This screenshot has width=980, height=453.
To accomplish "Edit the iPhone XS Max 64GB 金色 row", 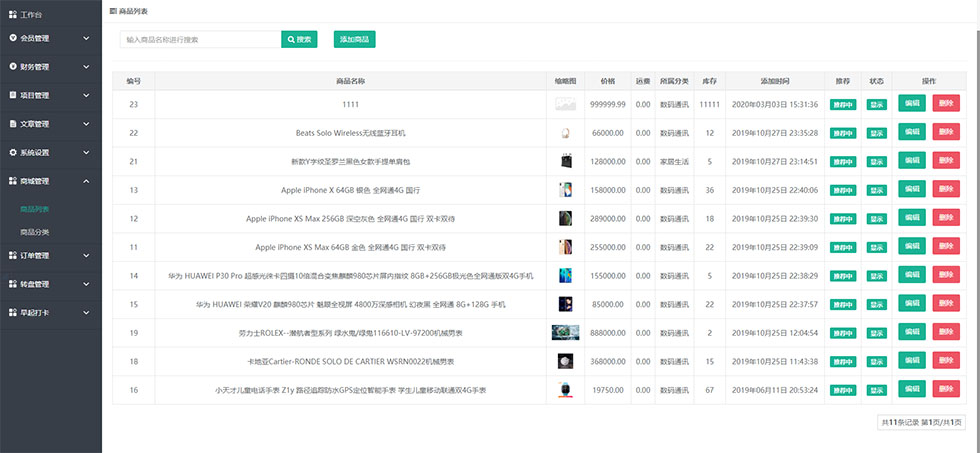I will [912, 246].
